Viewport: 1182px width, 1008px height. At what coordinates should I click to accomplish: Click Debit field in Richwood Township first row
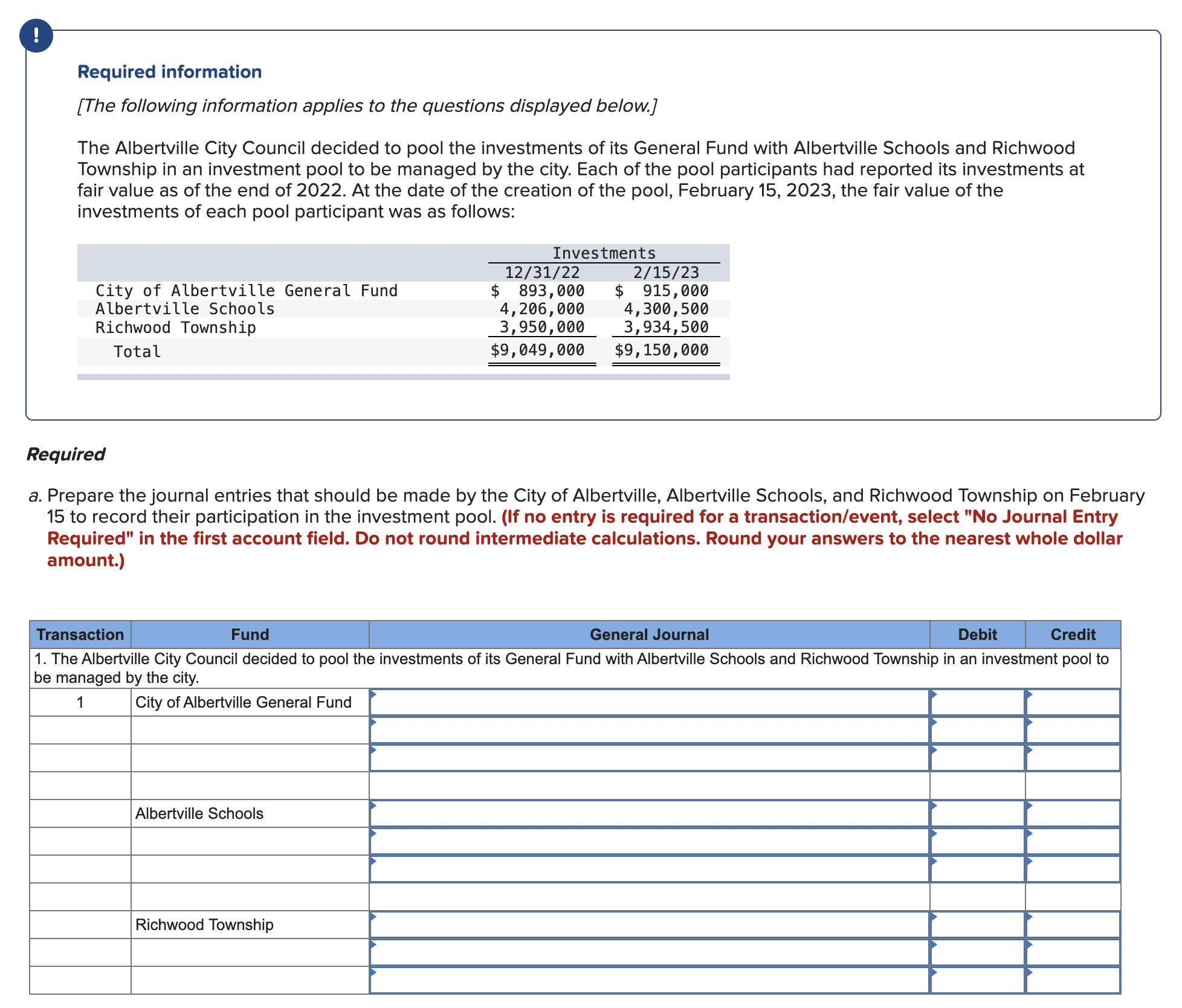coord(977,925)
